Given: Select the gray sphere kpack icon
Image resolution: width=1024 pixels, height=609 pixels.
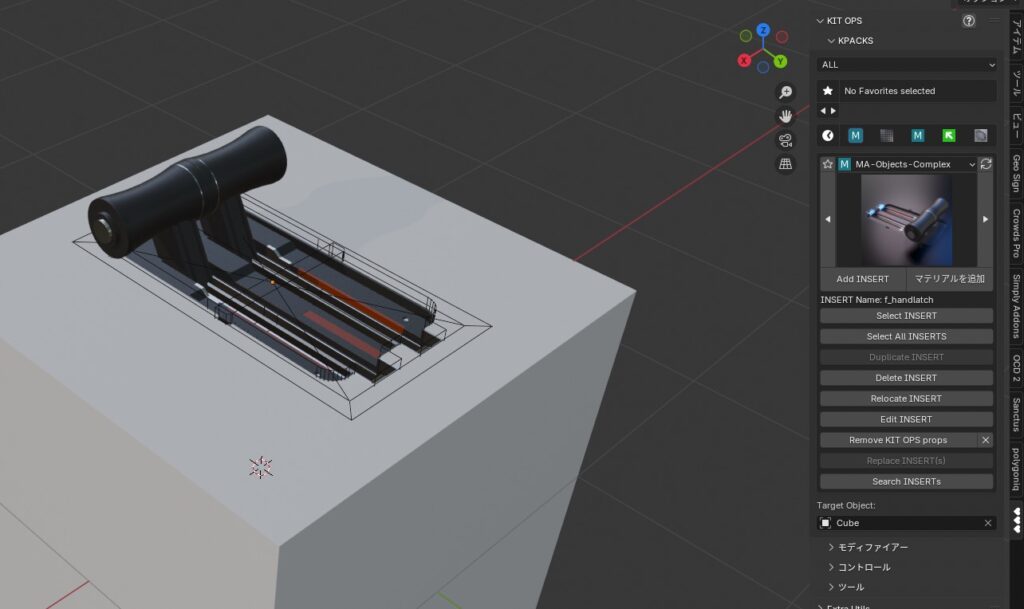Looking at the screenshot, I should pos(980,135).
